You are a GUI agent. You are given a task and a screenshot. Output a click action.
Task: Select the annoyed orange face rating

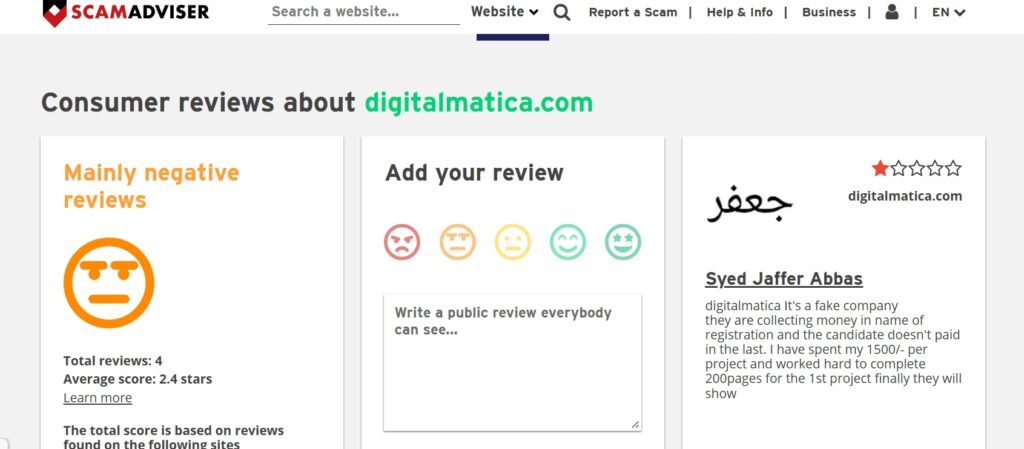457,242
